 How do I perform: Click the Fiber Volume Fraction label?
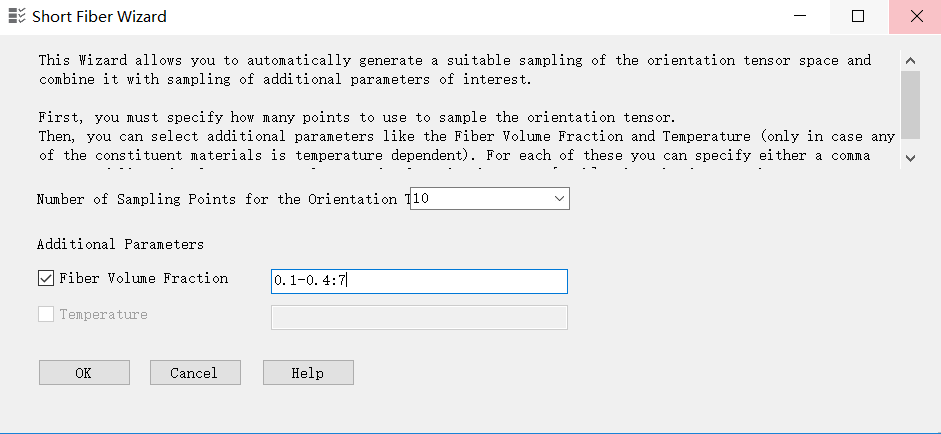(144, 279)
